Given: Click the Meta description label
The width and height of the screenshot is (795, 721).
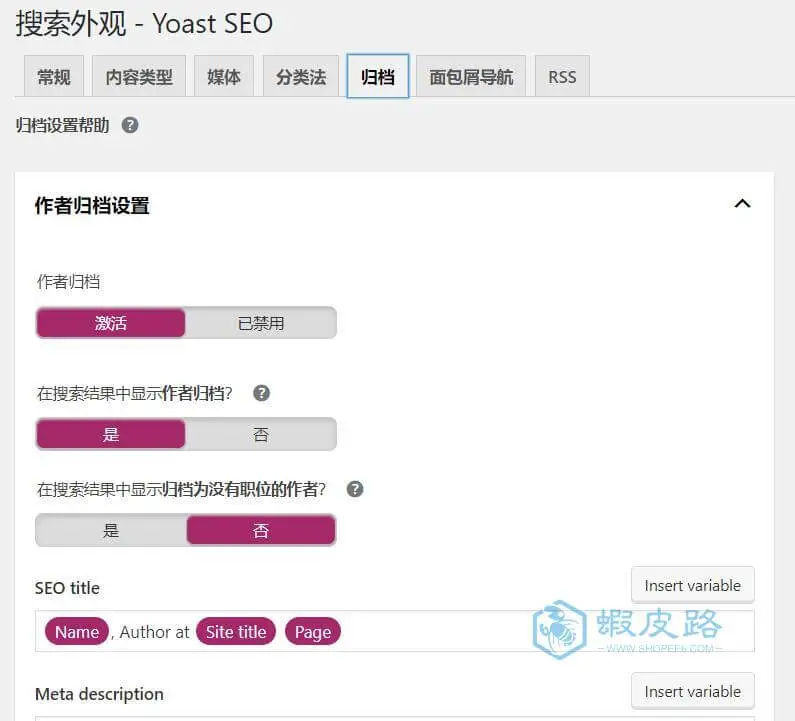Looking at the screenshot, I should click(99, 694).
